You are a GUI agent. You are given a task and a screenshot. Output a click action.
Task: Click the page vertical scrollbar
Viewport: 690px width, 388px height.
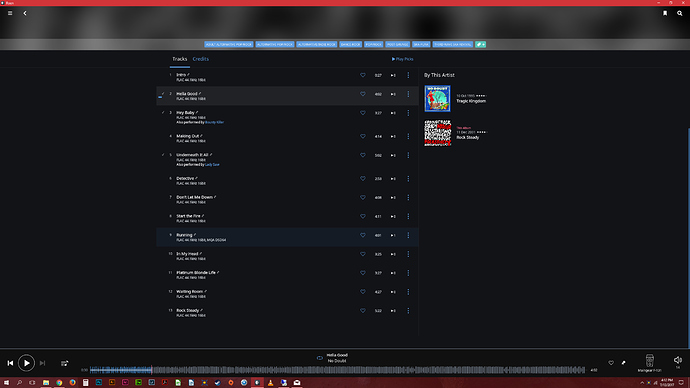click(688, 238)
